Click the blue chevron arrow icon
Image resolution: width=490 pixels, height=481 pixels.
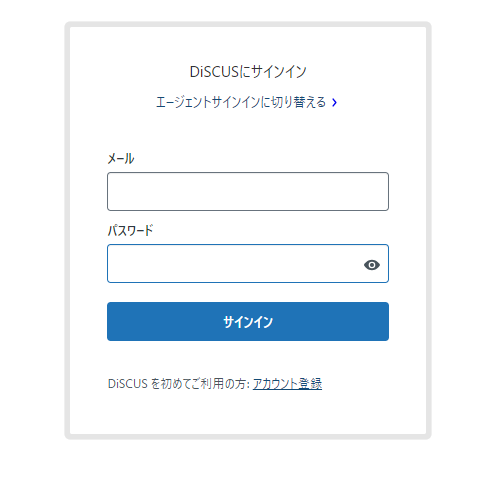[334, 102]
